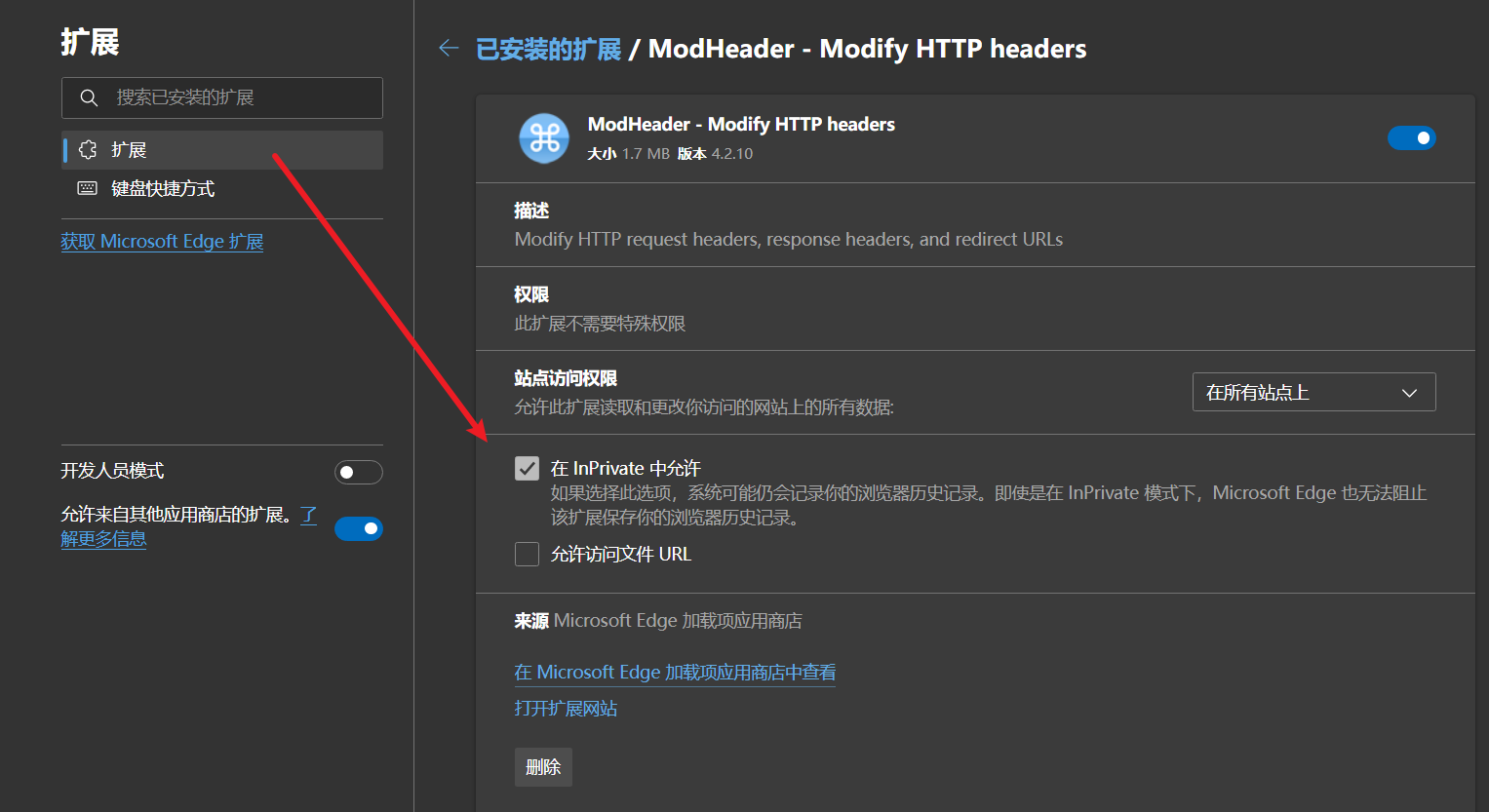This screenshot has height=812, width=1489.
Task: Click 已安装的扩展 breadcrumb link
Action: (x=548, y=49)
